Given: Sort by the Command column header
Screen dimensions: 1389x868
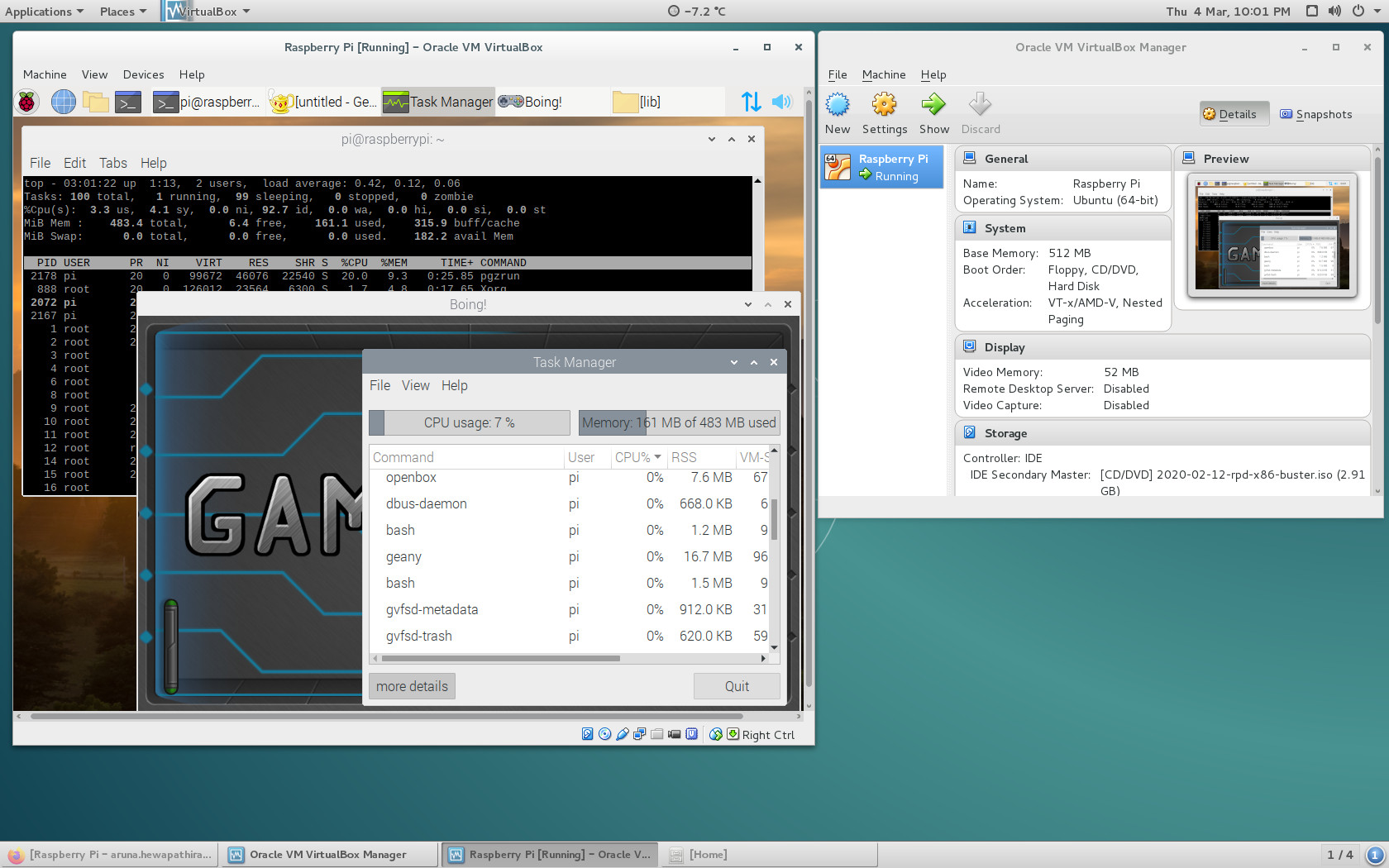Looking at the screenshot, I should pos(466,457).
